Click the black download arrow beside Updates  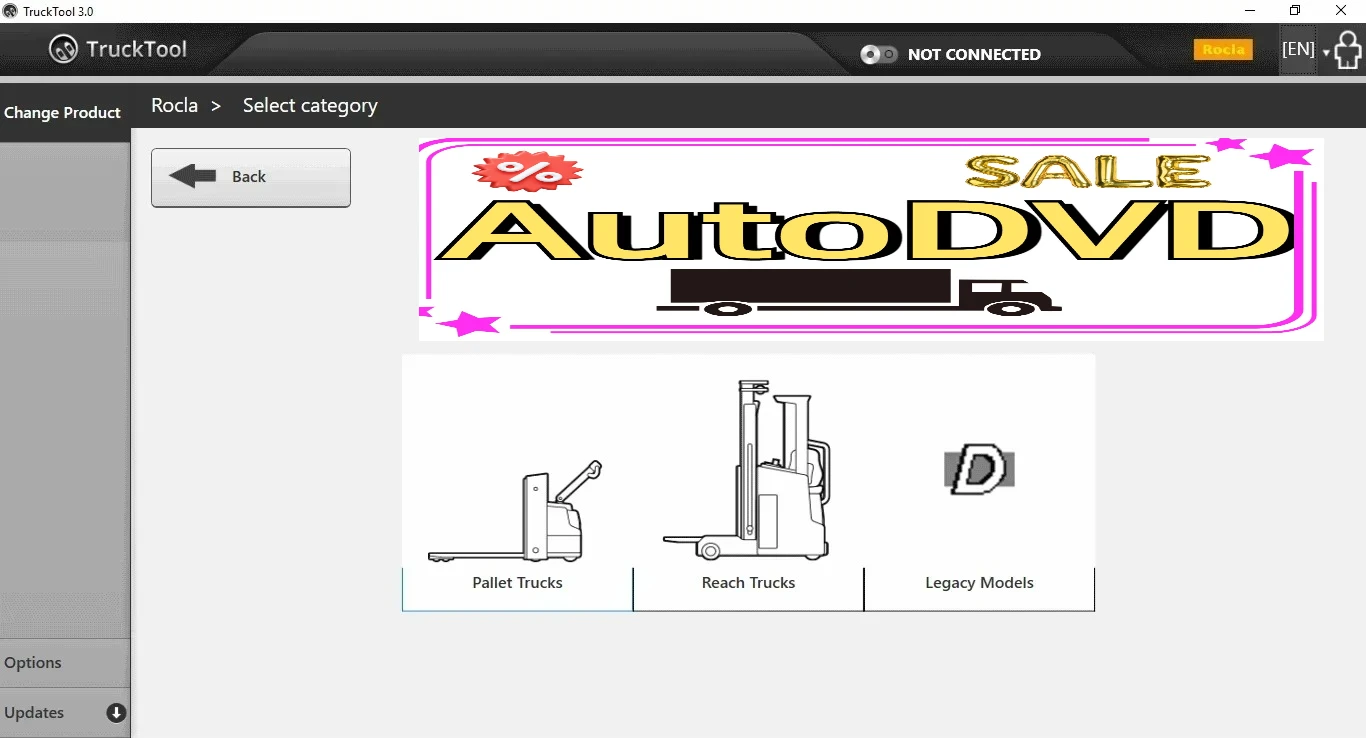click(x=116, y=713)
